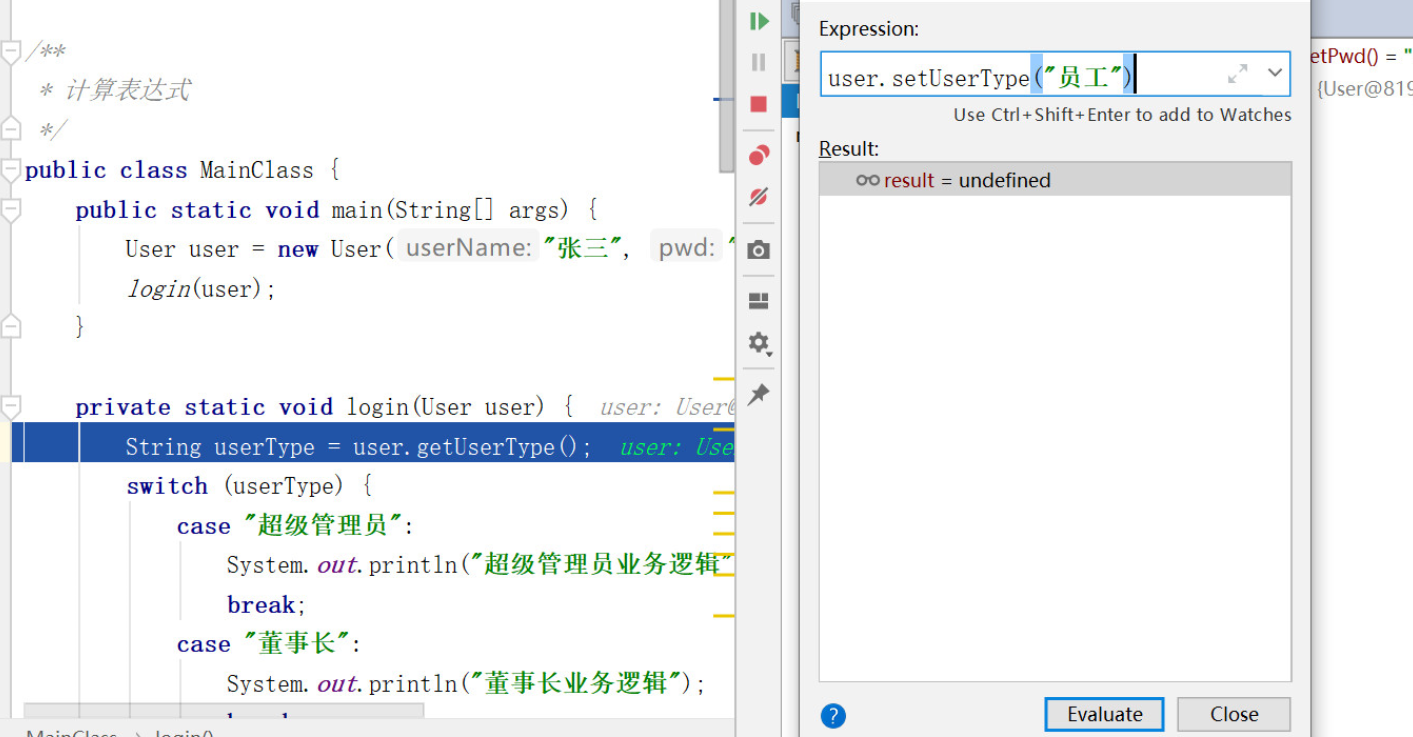Viewport: 1413px width, 737px height.
Task: Click the 'MainClass' name in the class declaration
Action: click(x=257, y=170)
